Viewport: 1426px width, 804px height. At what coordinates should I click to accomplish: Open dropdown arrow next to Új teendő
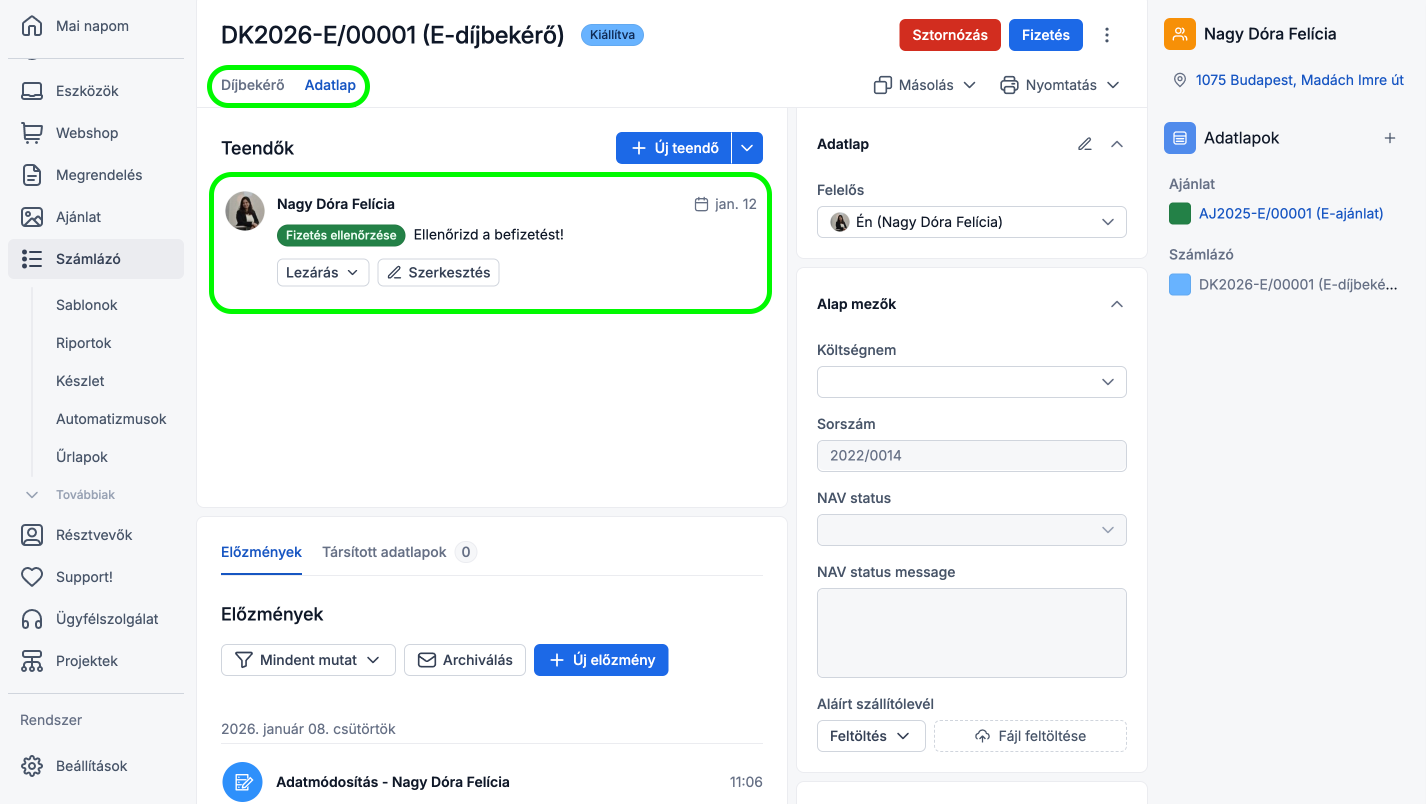748,148
